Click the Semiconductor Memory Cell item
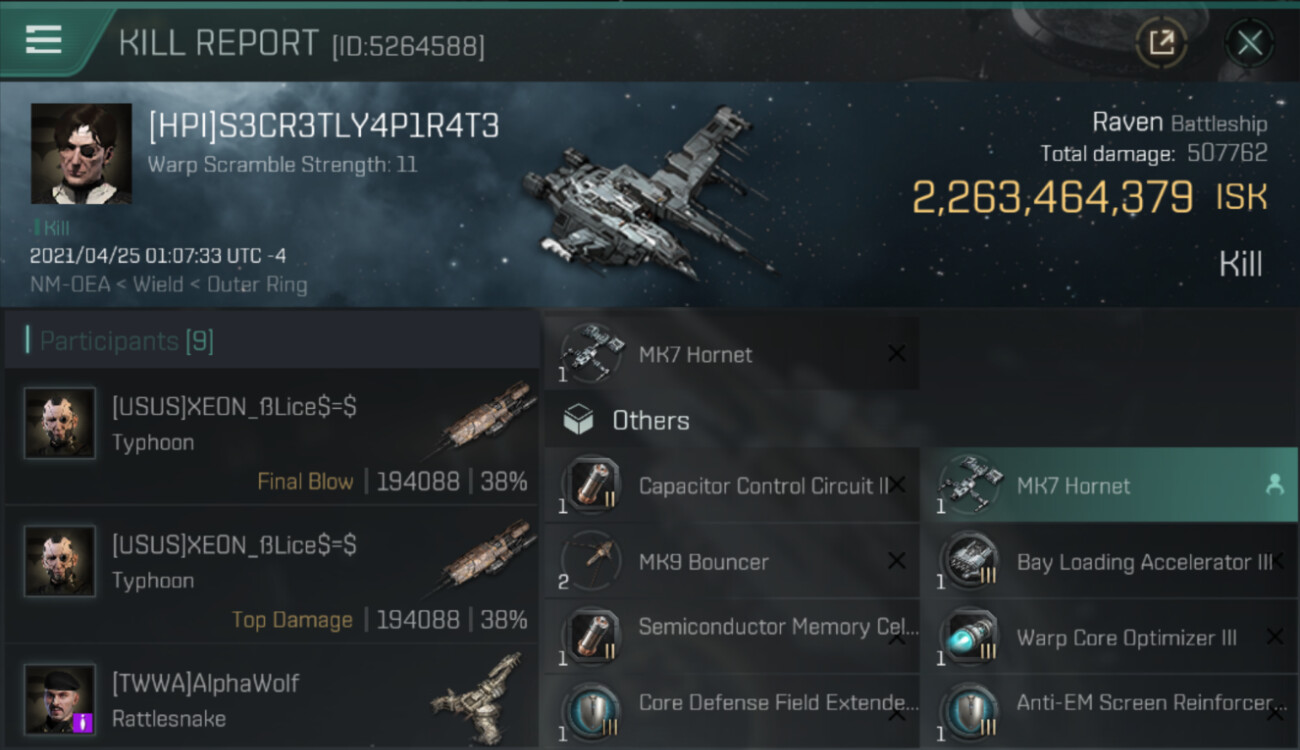The height and width of the screenshot is (750, 1300). coord(731,637)
